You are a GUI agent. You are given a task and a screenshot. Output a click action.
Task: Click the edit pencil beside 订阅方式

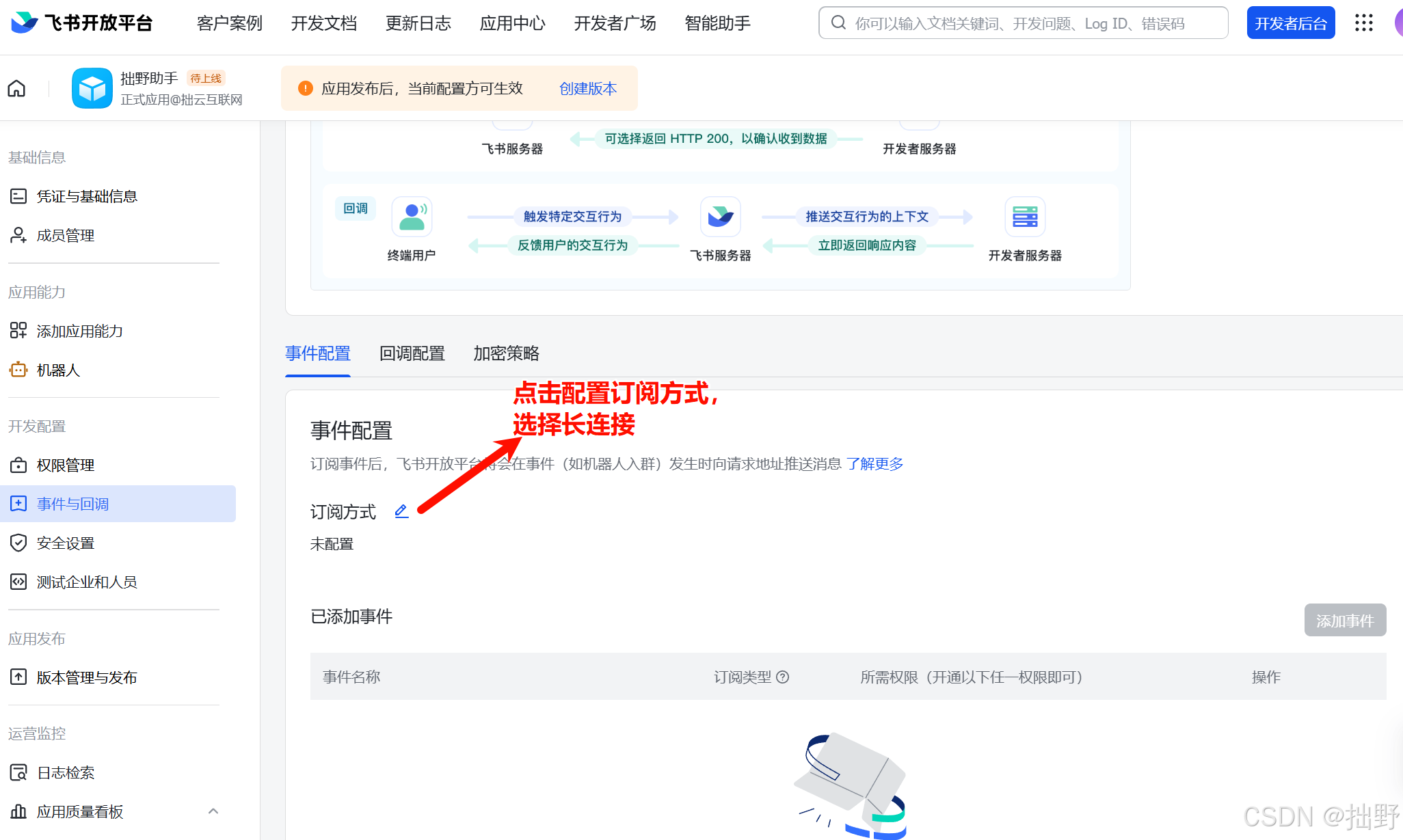401,511
